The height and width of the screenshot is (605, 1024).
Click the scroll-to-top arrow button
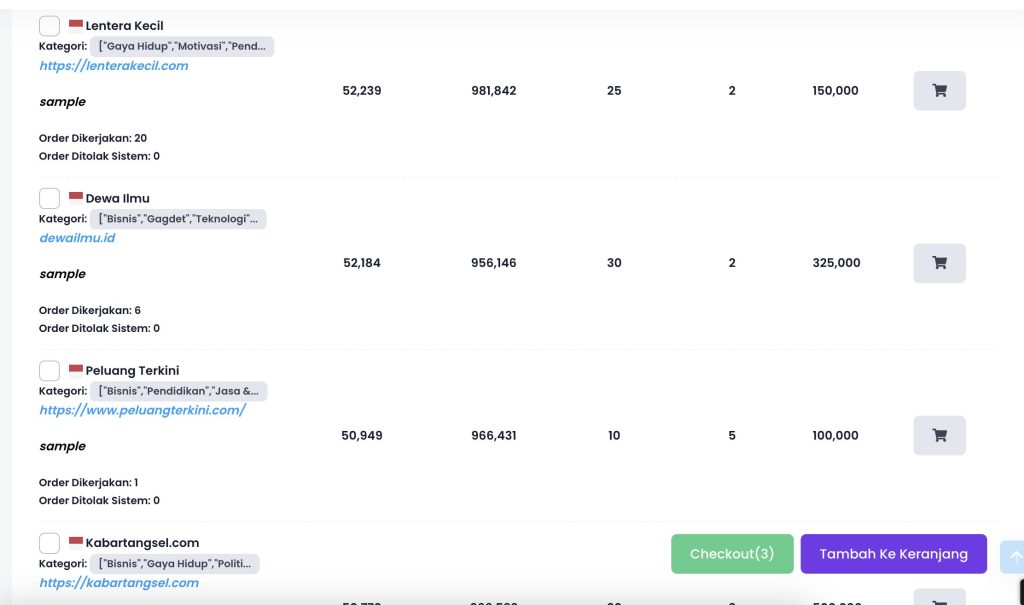[1014, 556]
